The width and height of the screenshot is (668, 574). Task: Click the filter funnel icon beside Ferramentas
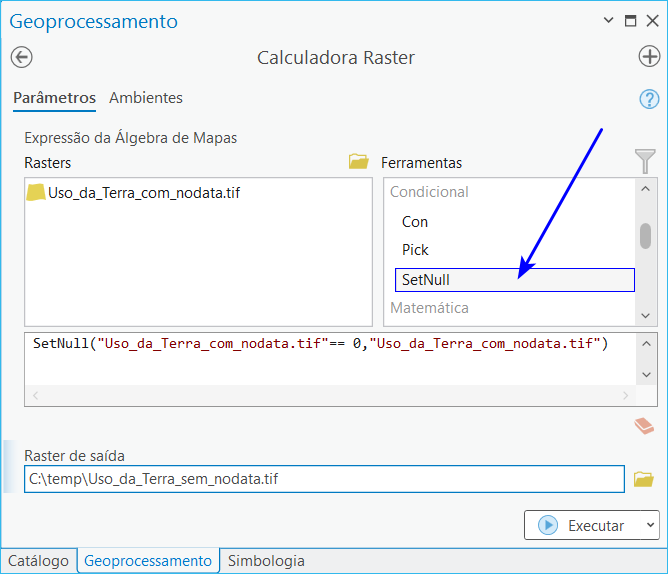click(x=645, y=161)
